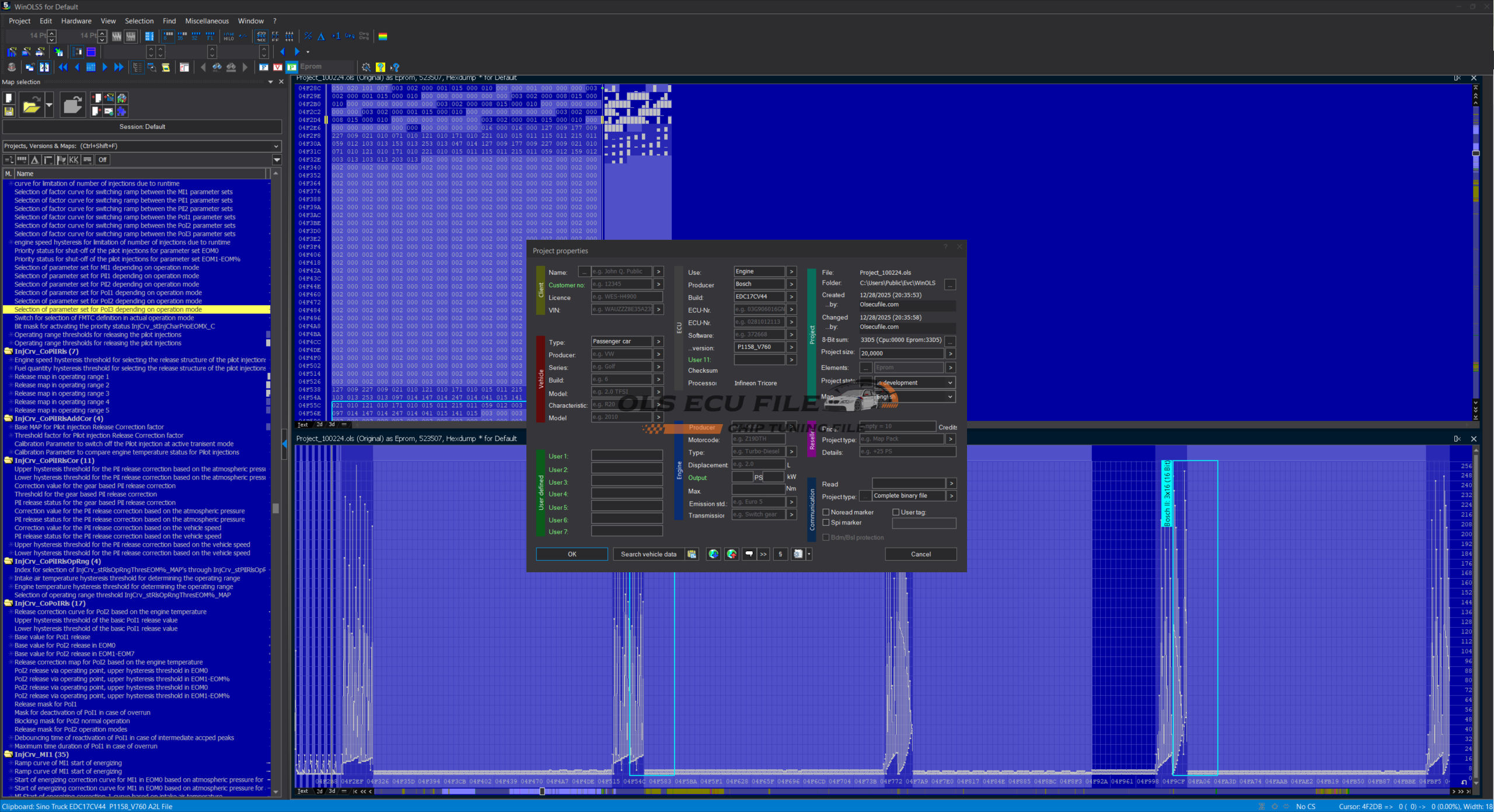Image resolution: width=1494 pixels, height=812 pixels.
Task: Click the Search vehicle data button
Action: click(x=648, y=554)
